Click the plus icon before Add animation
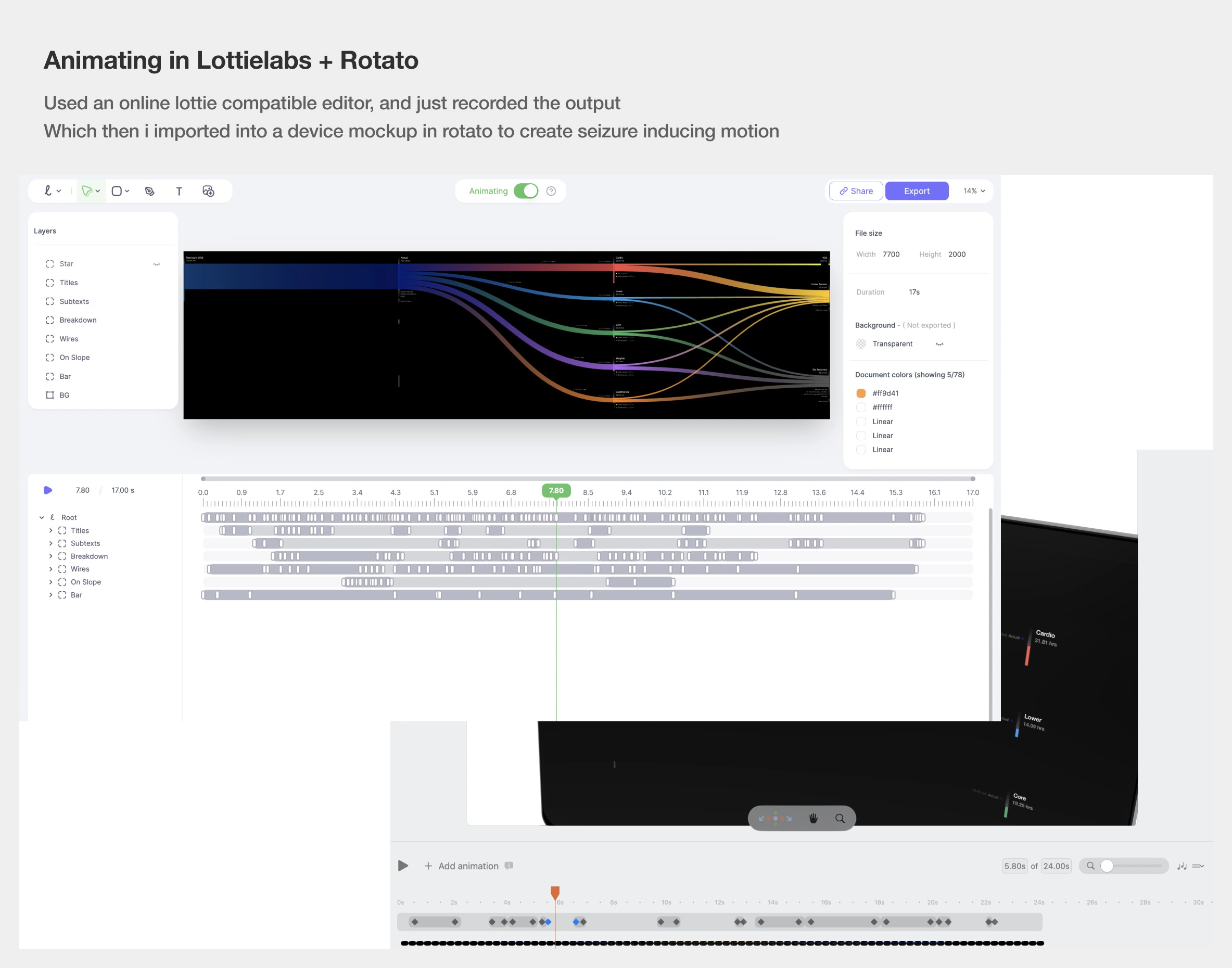This screenshot has height=968, width=1232. (428, 866)
